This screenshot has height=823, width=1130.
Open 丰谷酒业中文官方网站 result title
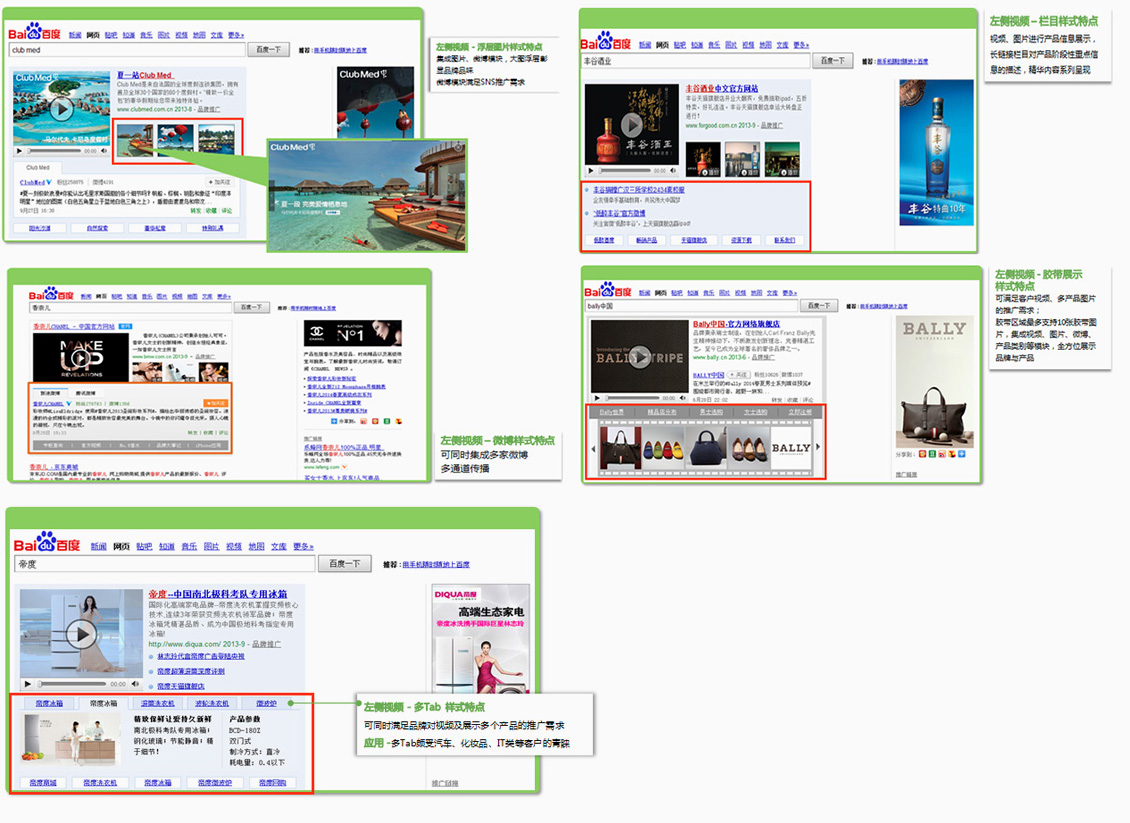point(721,89)
